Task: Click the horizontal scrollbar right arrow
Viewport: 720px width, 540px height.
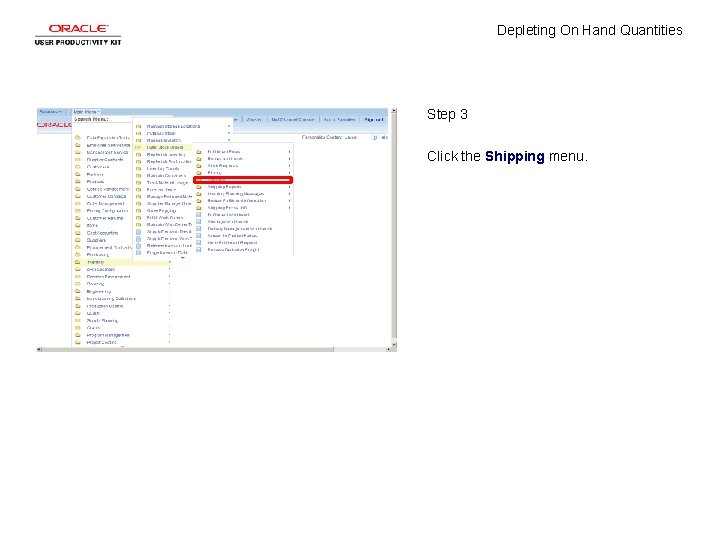Action: pyautogui.click(x=388, y=349)
